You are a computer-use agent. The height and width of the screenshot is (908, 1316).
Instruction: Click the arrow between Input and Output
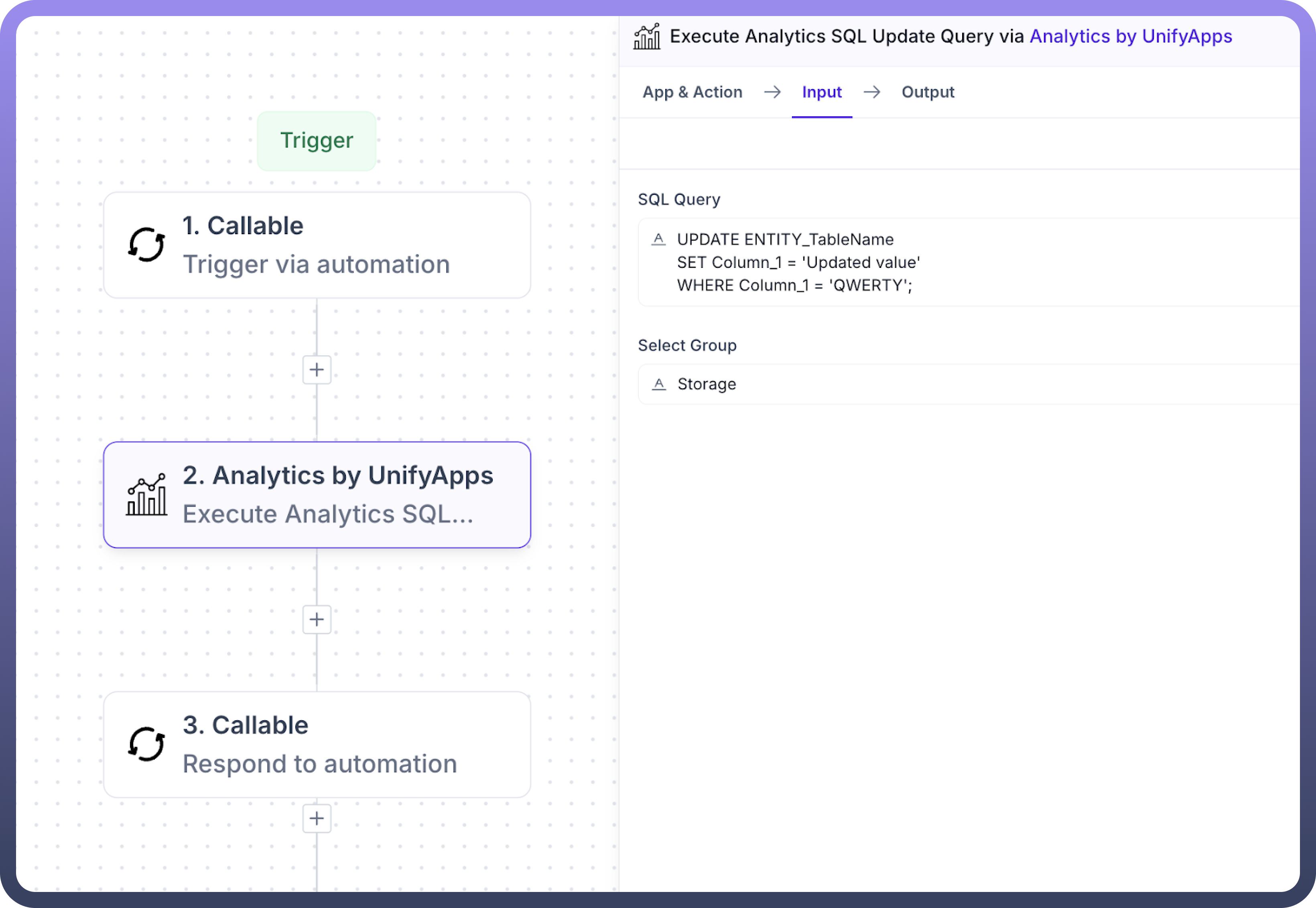[871, 92]
